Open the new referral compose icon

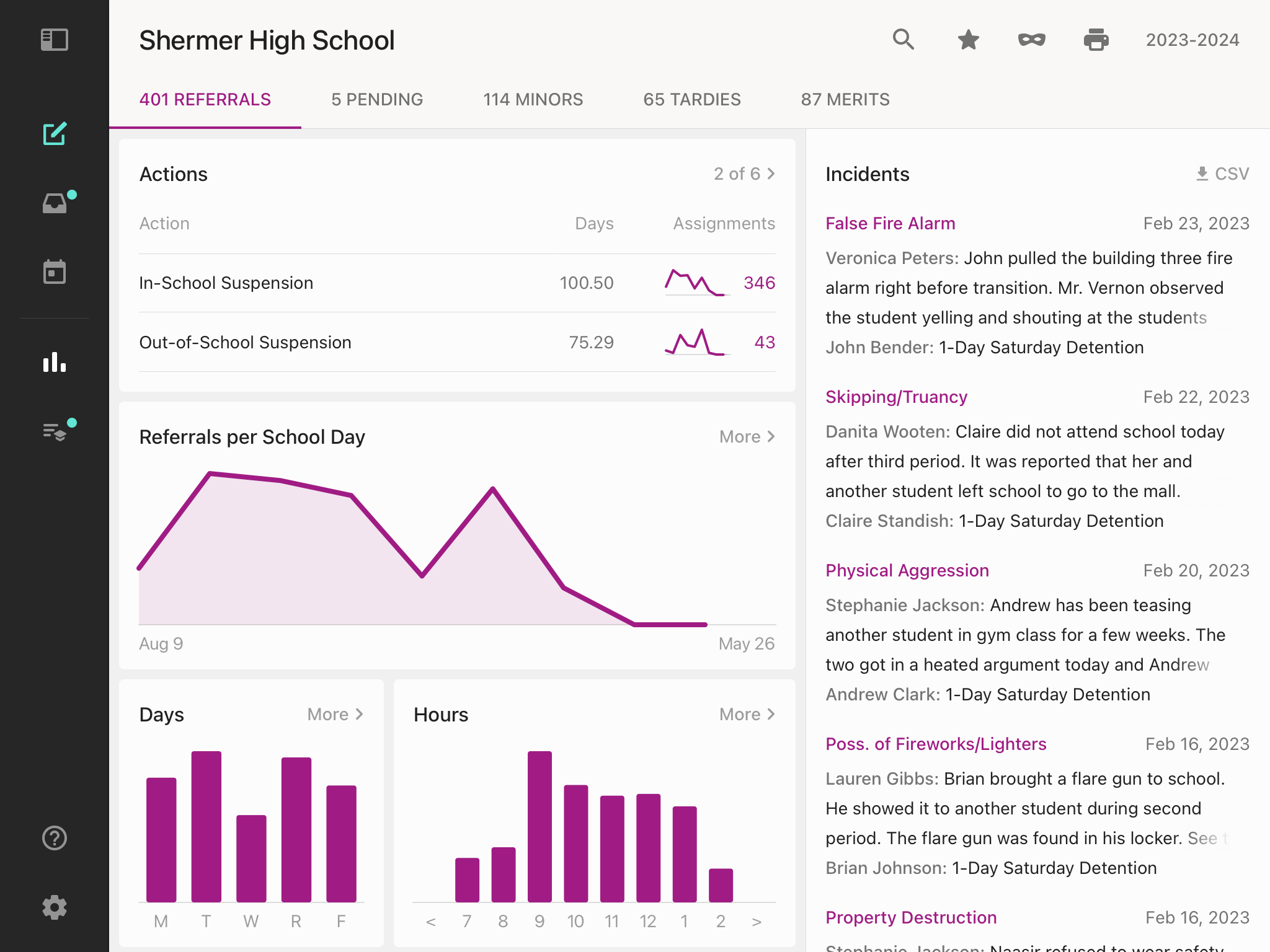coord(55,134)
